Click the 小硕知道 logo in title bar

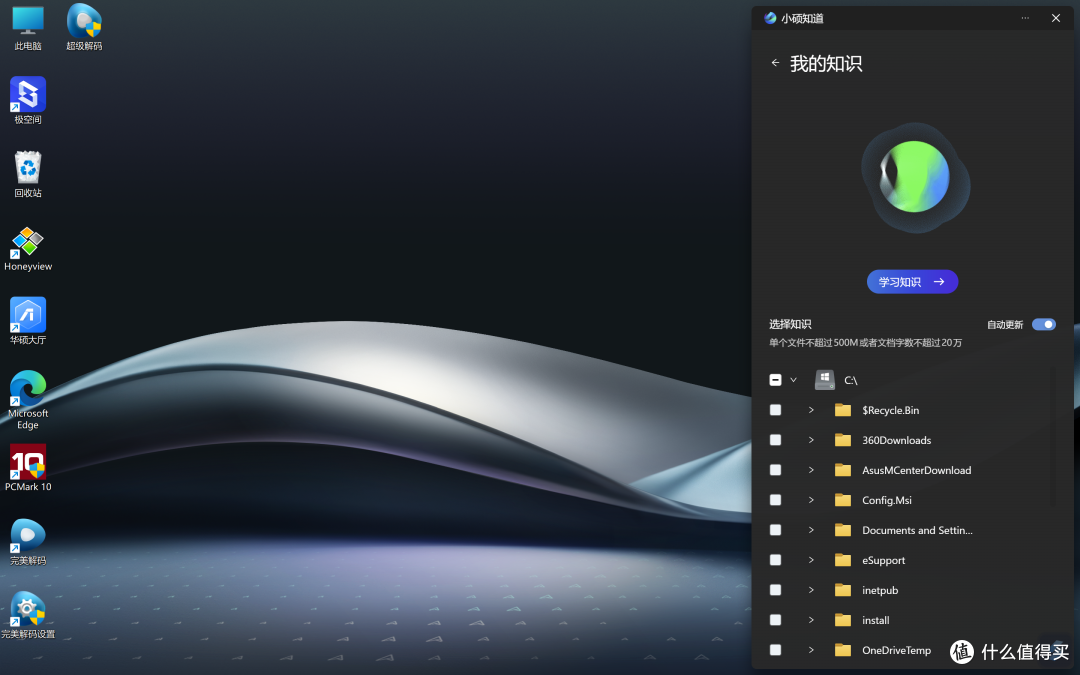770,18
